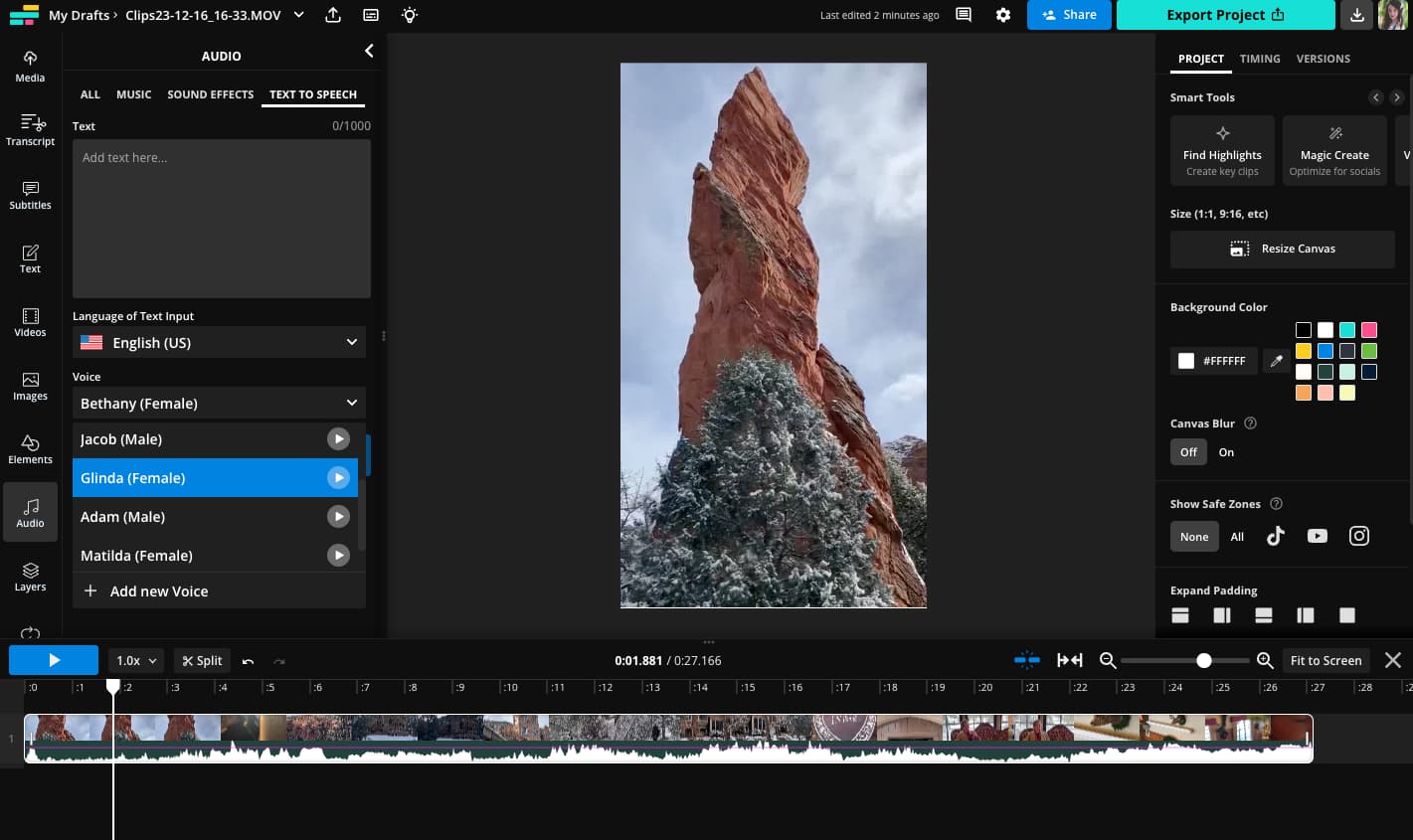Viewport: 1413px width, 840px height.
Task: Open the user profile avatar
Action: pos(1392,15)
